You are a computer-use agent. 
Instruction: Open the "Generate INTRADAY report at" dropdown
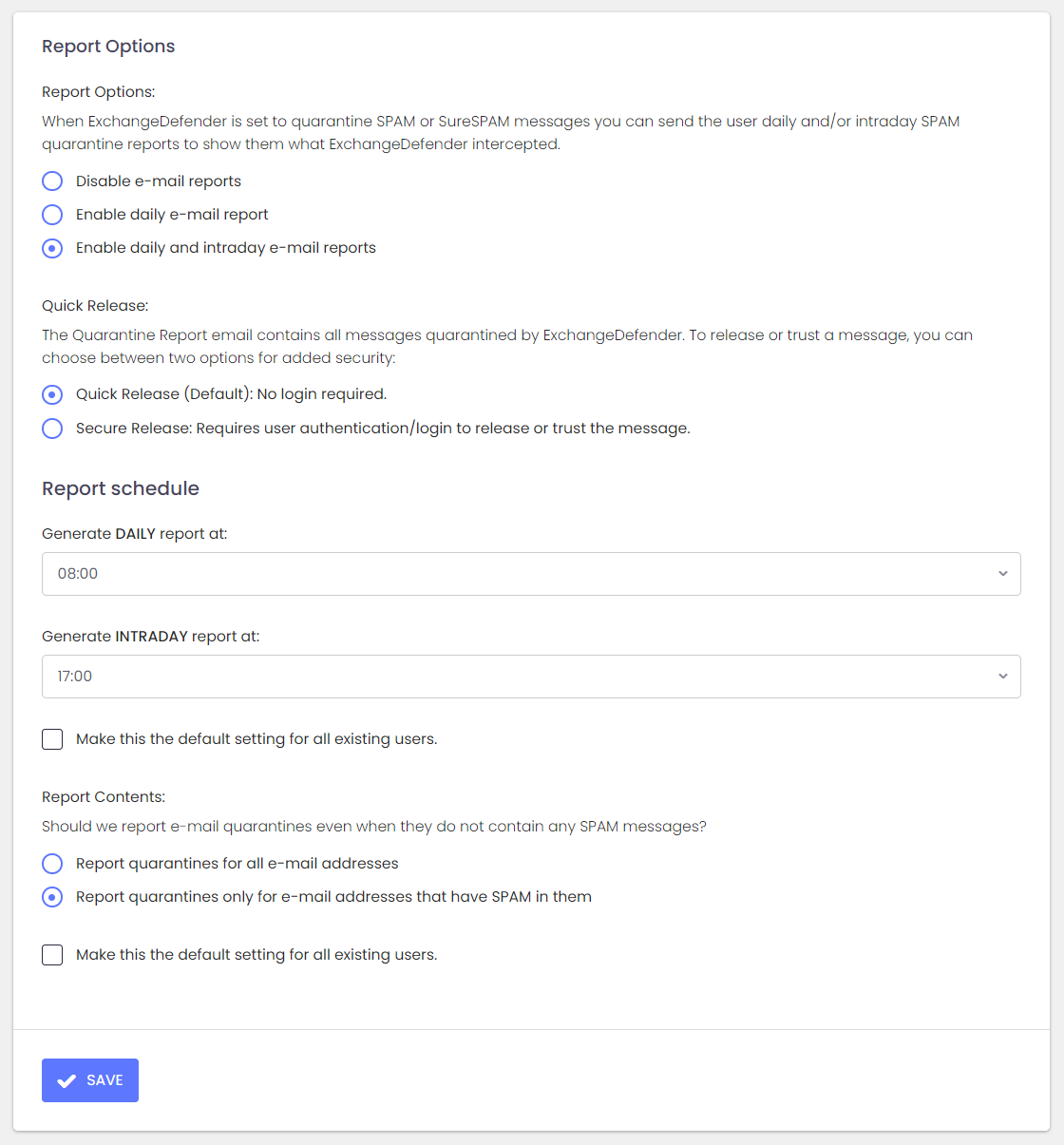531,676
